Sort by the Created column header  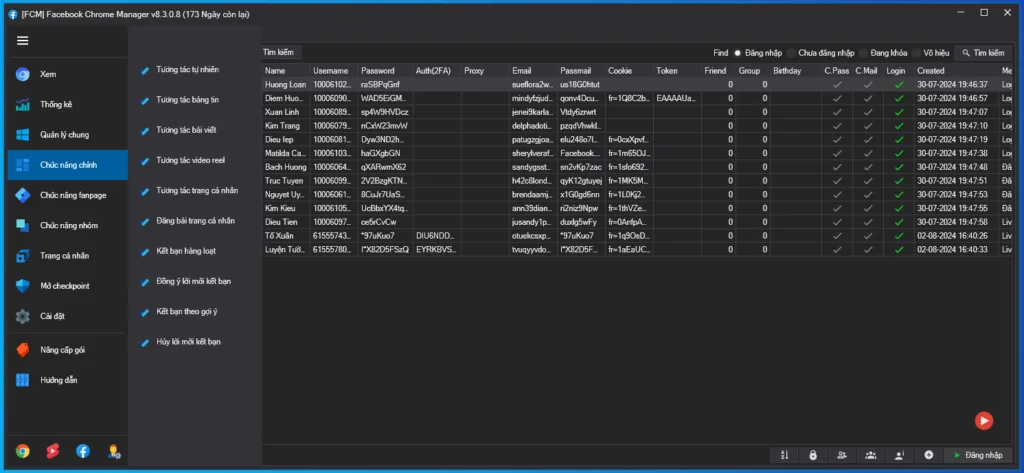956,71
